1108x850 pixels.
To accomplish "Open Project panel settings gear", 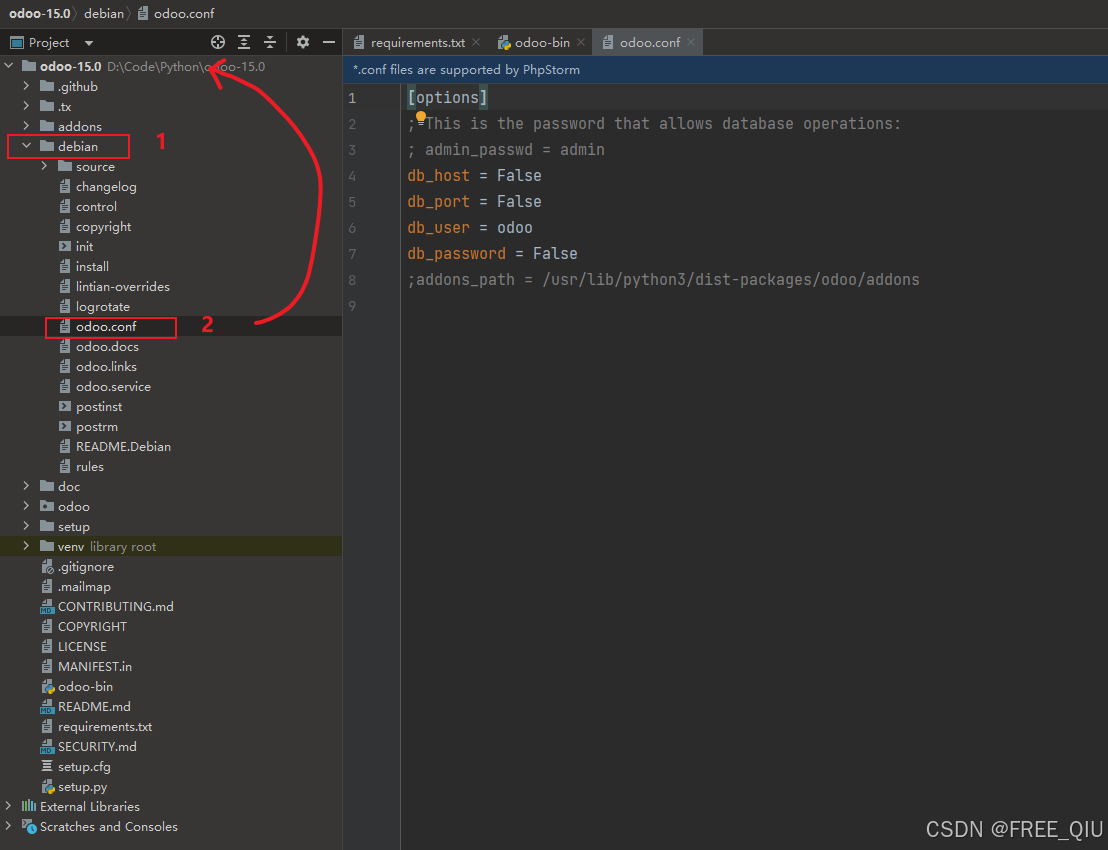I will pos(302,42).
